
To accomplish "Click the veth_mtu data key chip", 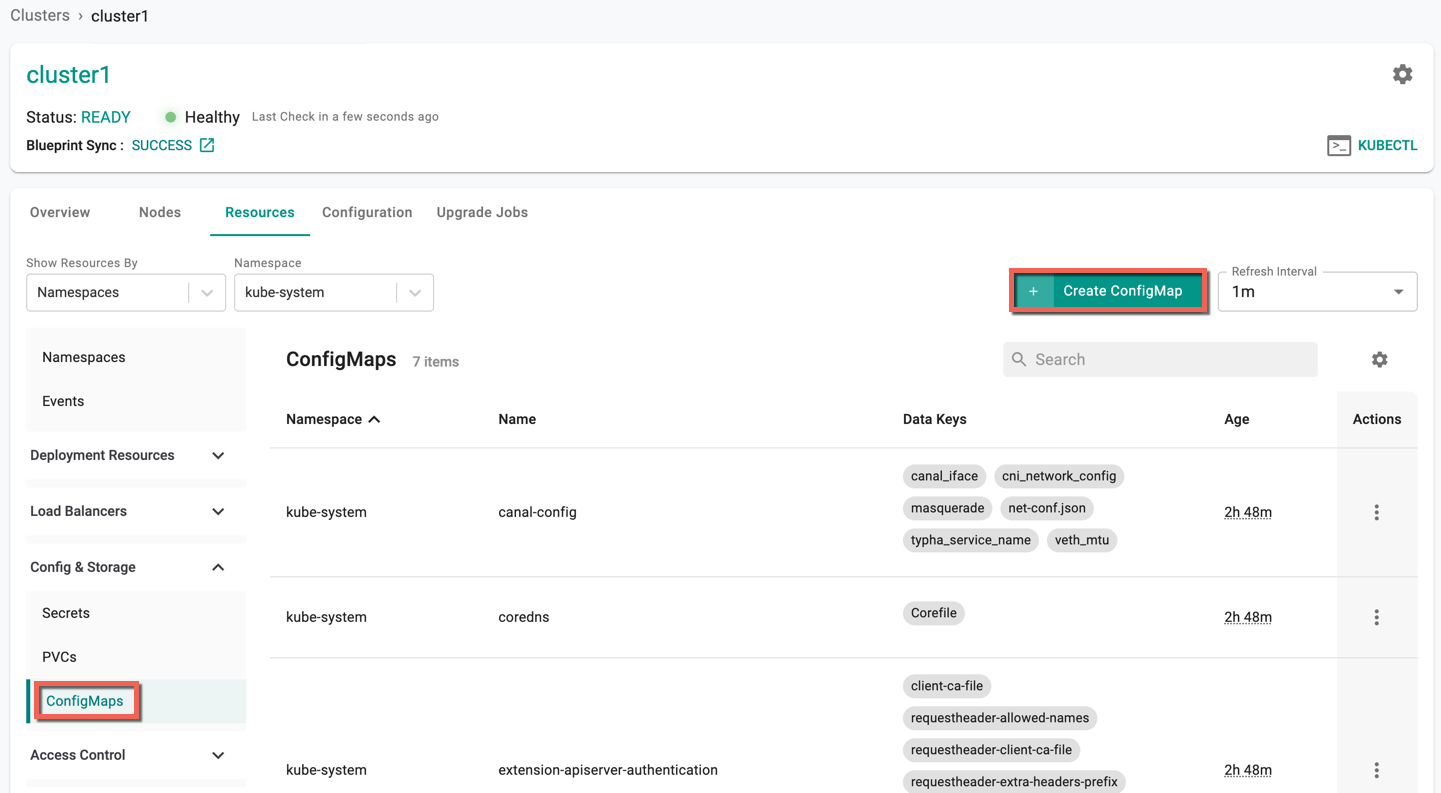I will [x=1082, y=540].
